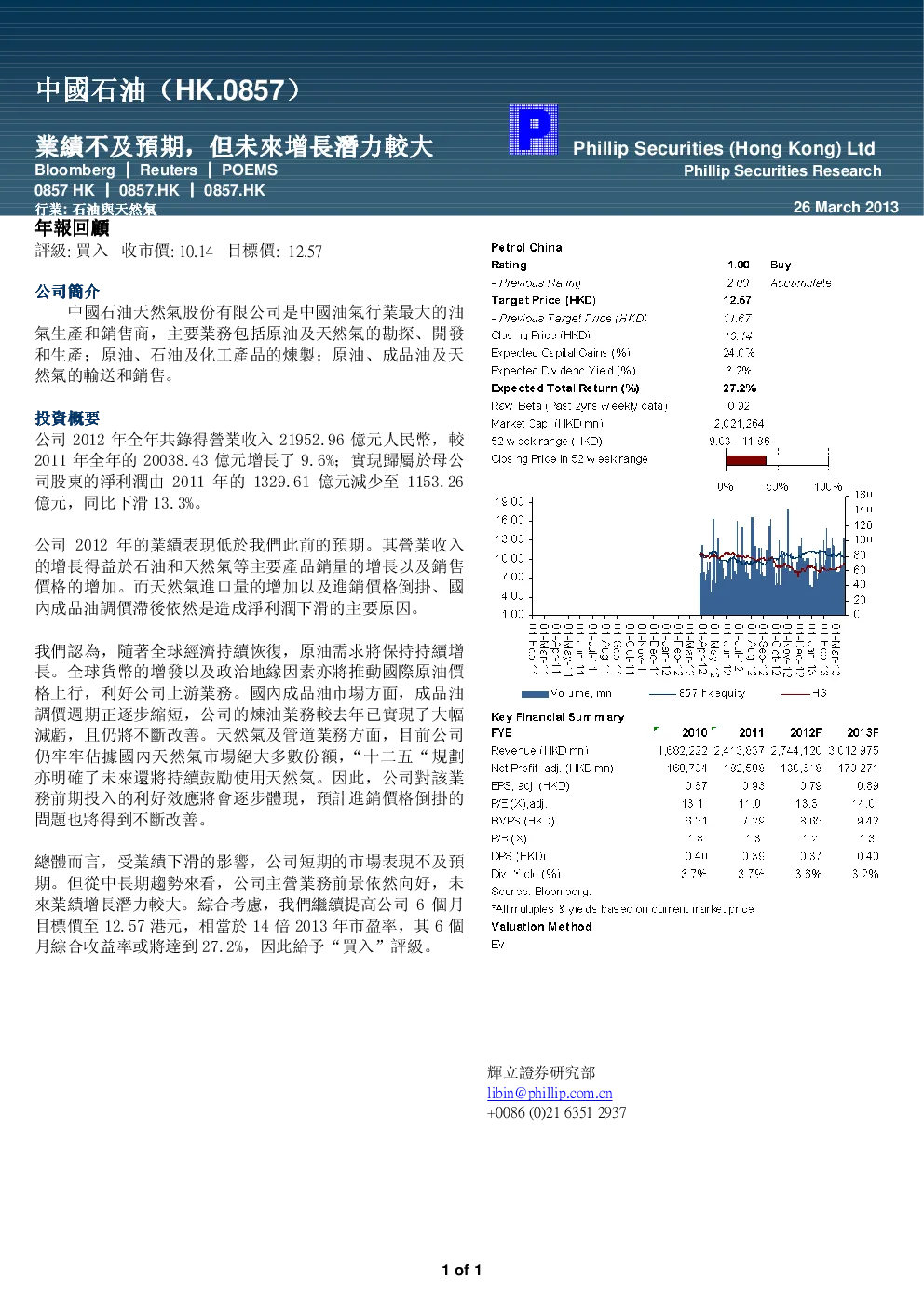This screenshot has height=1307, width=924.
Task: Select the "2012F" column header
Action: (x=806, y=733)
